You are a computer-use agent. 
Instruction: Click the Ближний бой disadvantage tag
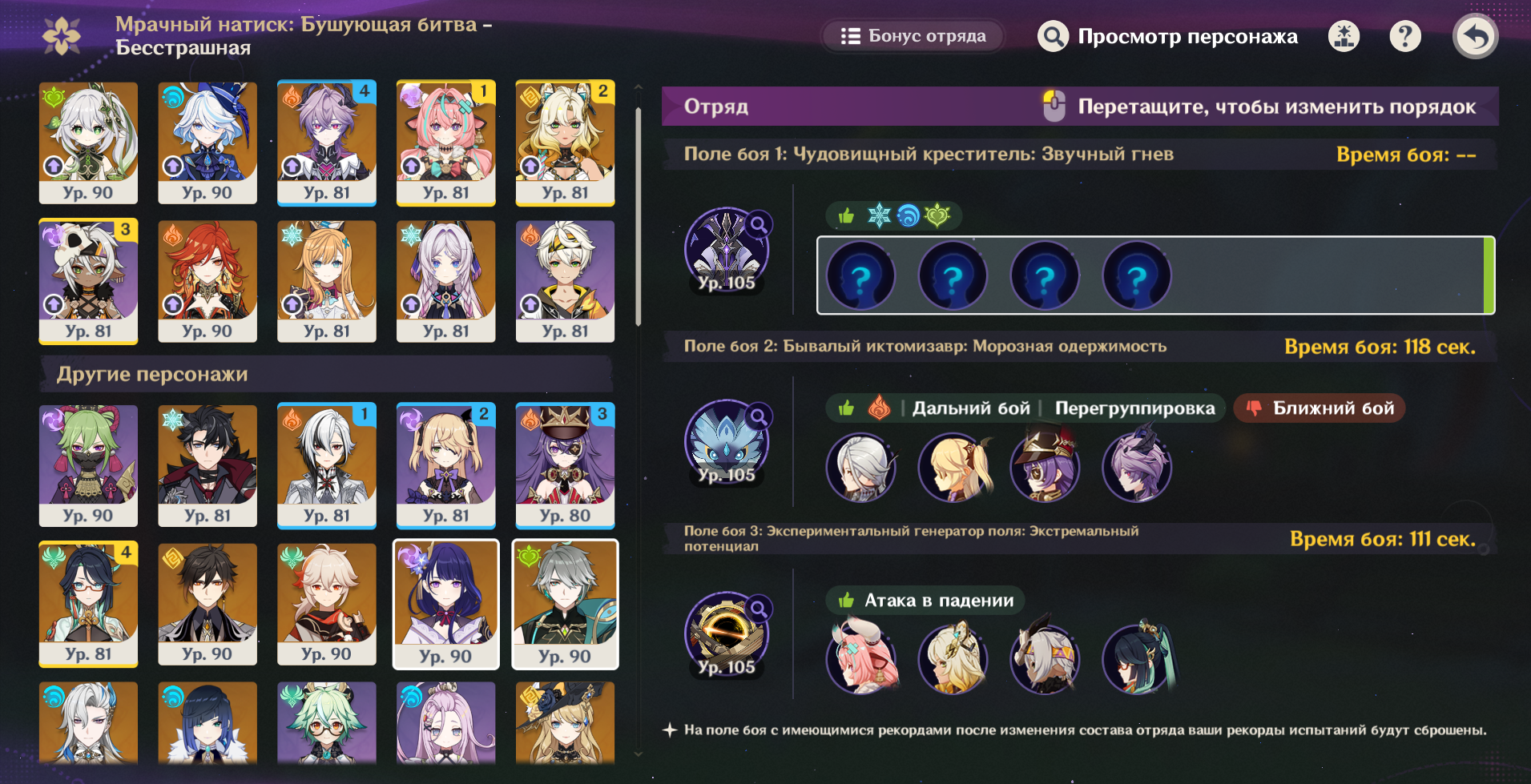[1319, 408]
